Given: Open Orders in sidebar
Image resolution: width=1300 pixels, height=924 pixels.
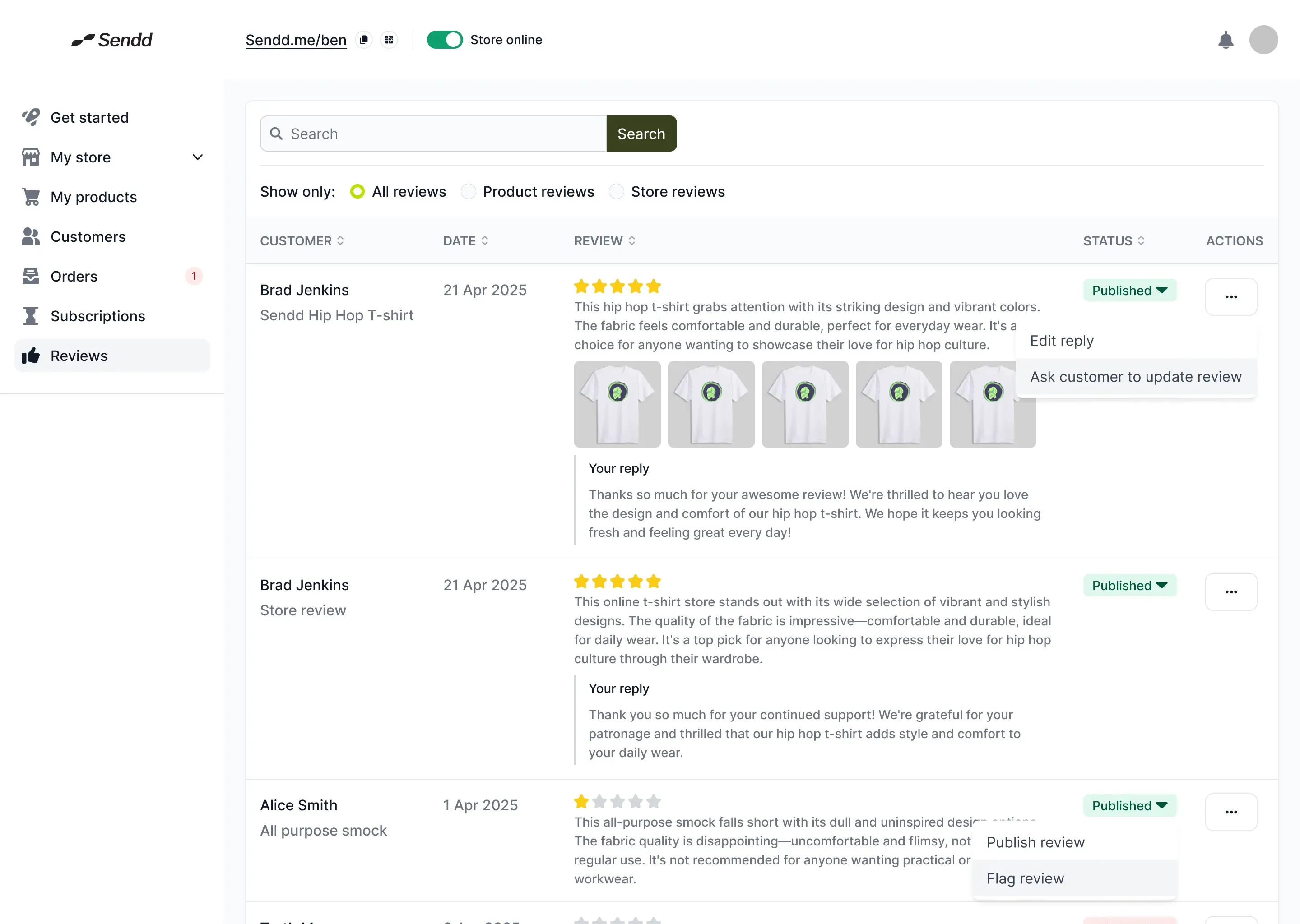Looking at the screenshot, I should (x=112, y=276).
